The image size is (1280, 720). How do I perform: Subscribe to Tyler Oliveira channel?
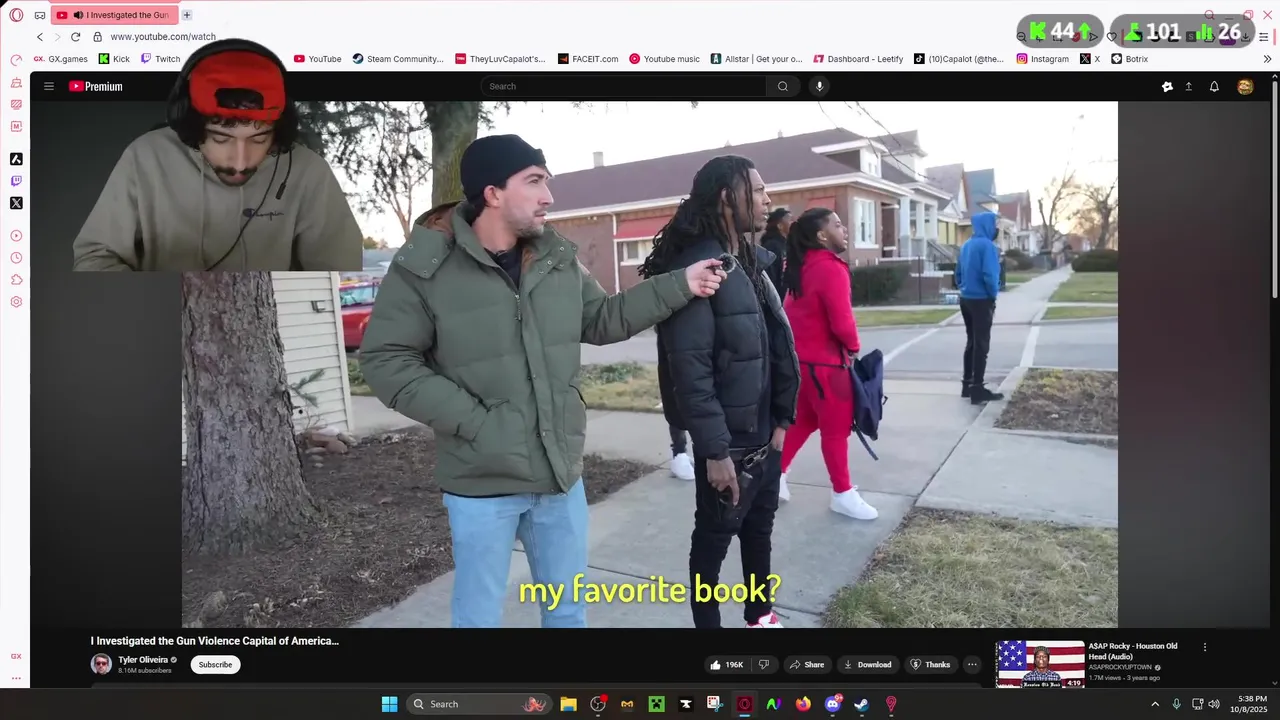pos(215,664)
